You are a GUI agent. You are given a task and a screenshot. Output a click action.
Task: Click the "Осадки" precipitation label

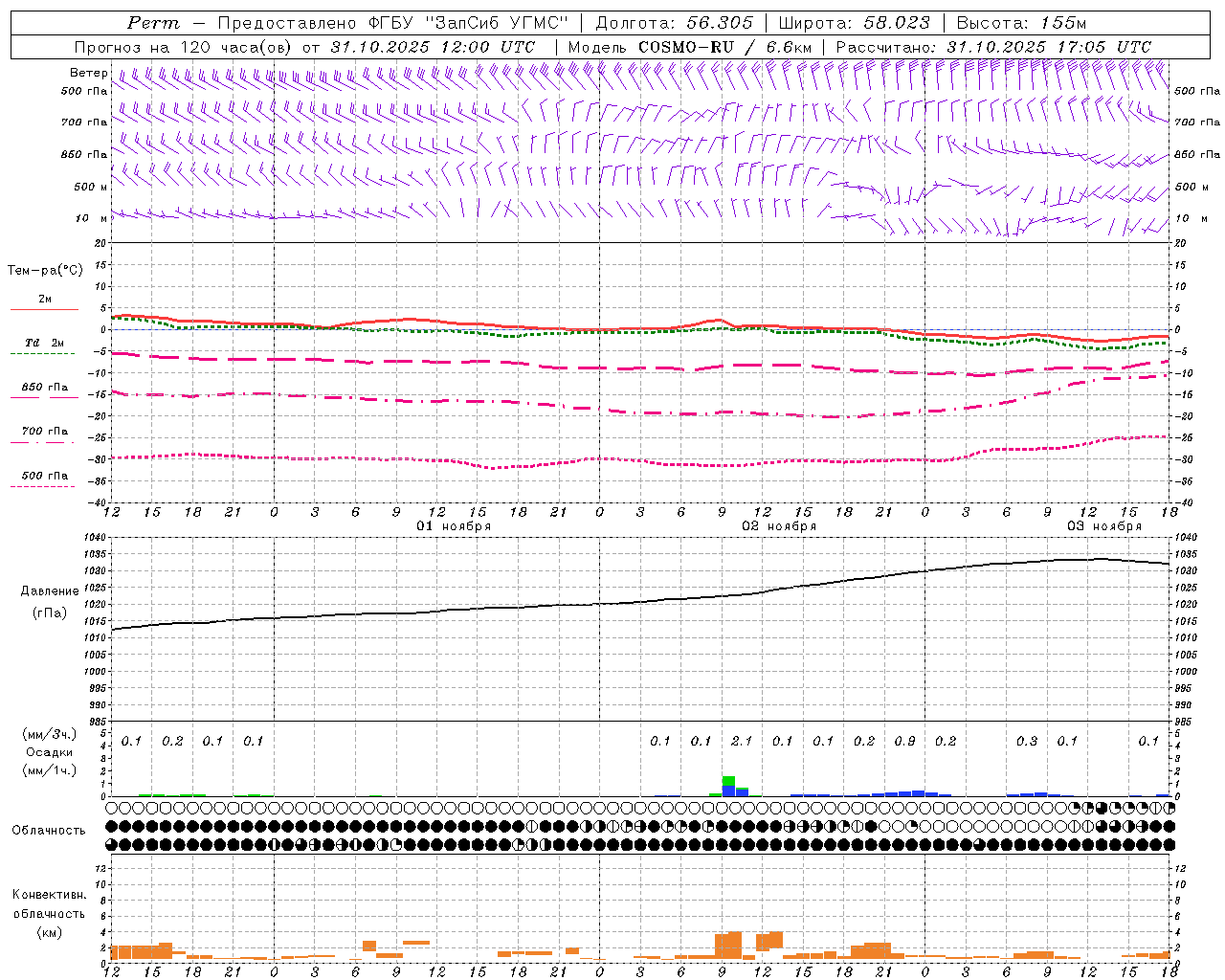coord(49,752)
